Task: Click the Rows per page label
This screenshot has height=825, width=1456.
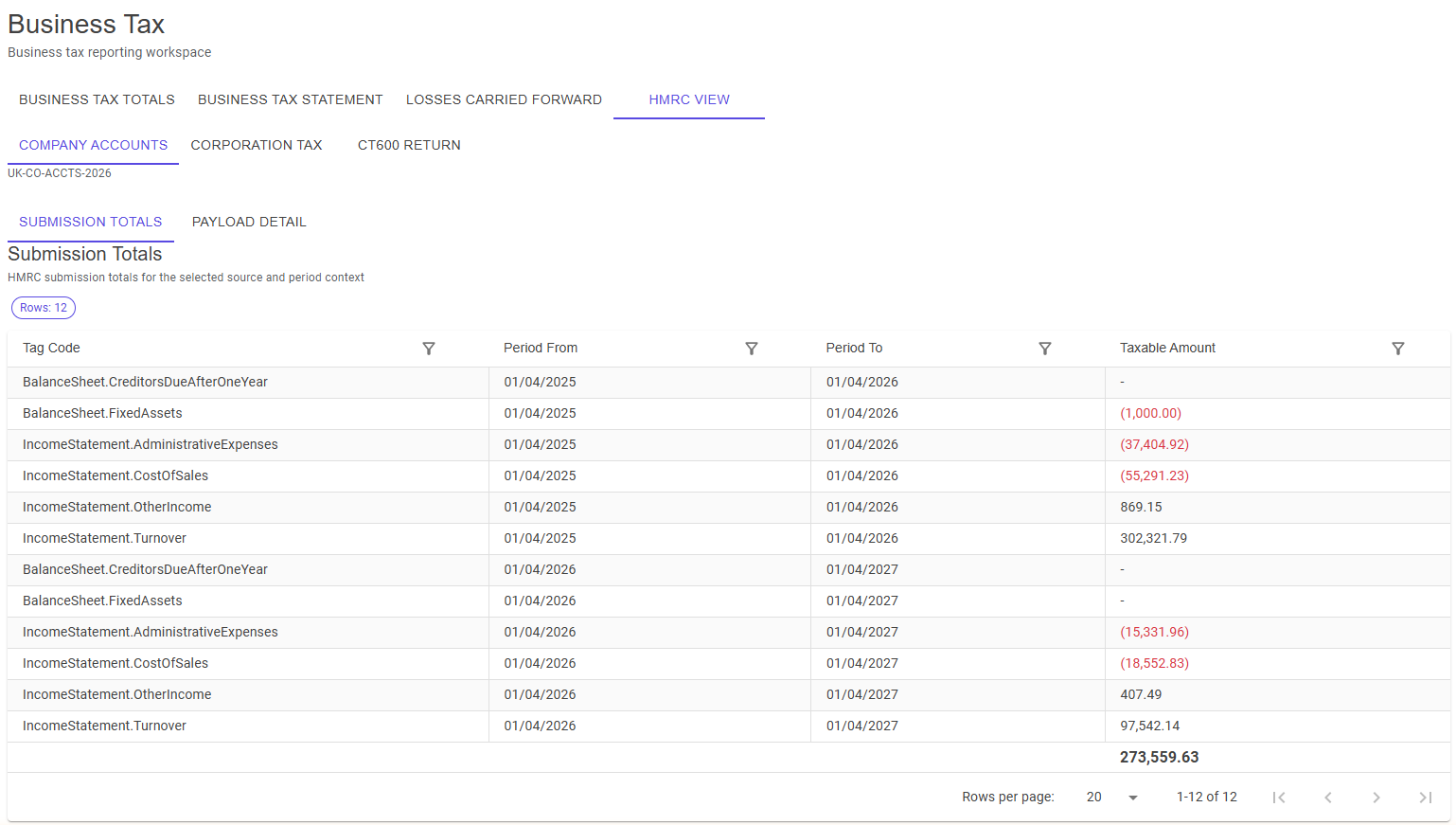Action: pos(1008,798)
